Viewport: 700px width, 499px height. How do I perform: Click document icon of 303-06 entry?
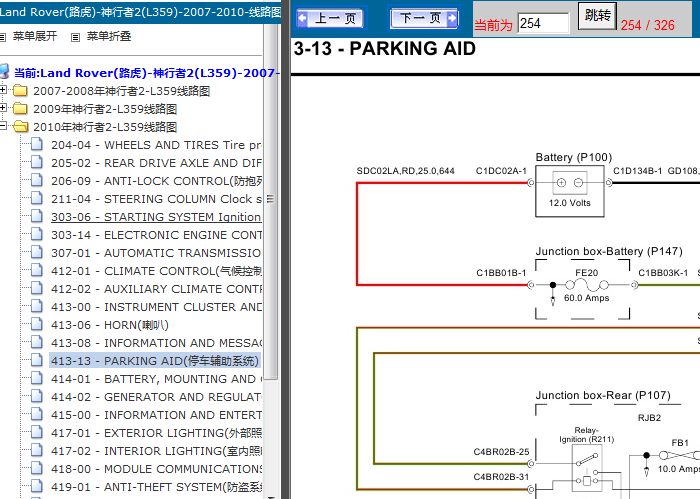(x=37, y=216)
